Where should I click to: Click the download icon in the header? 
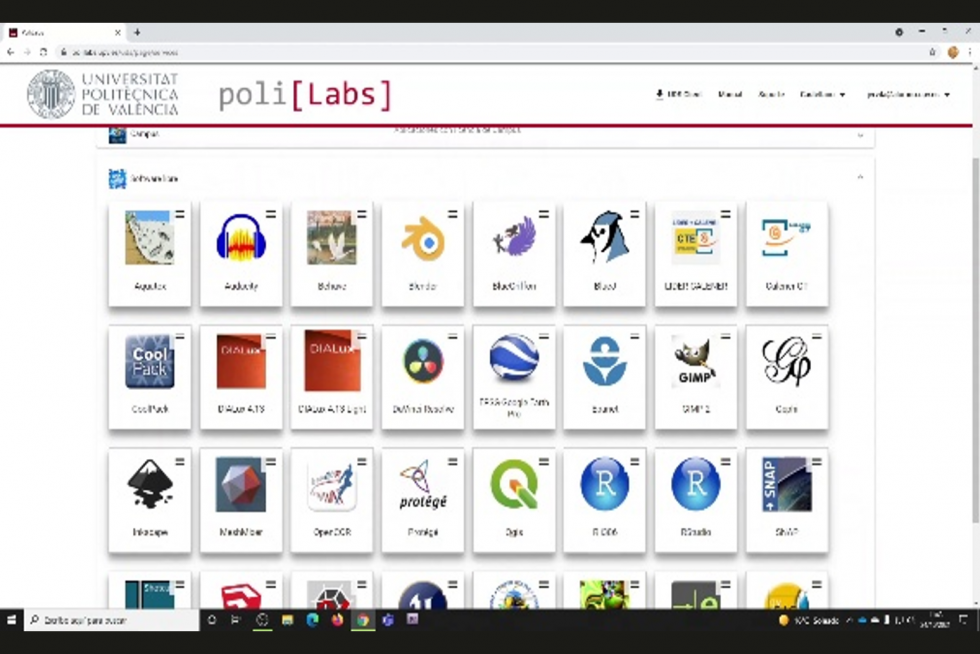pyautogui.click(x=659, y=94)
